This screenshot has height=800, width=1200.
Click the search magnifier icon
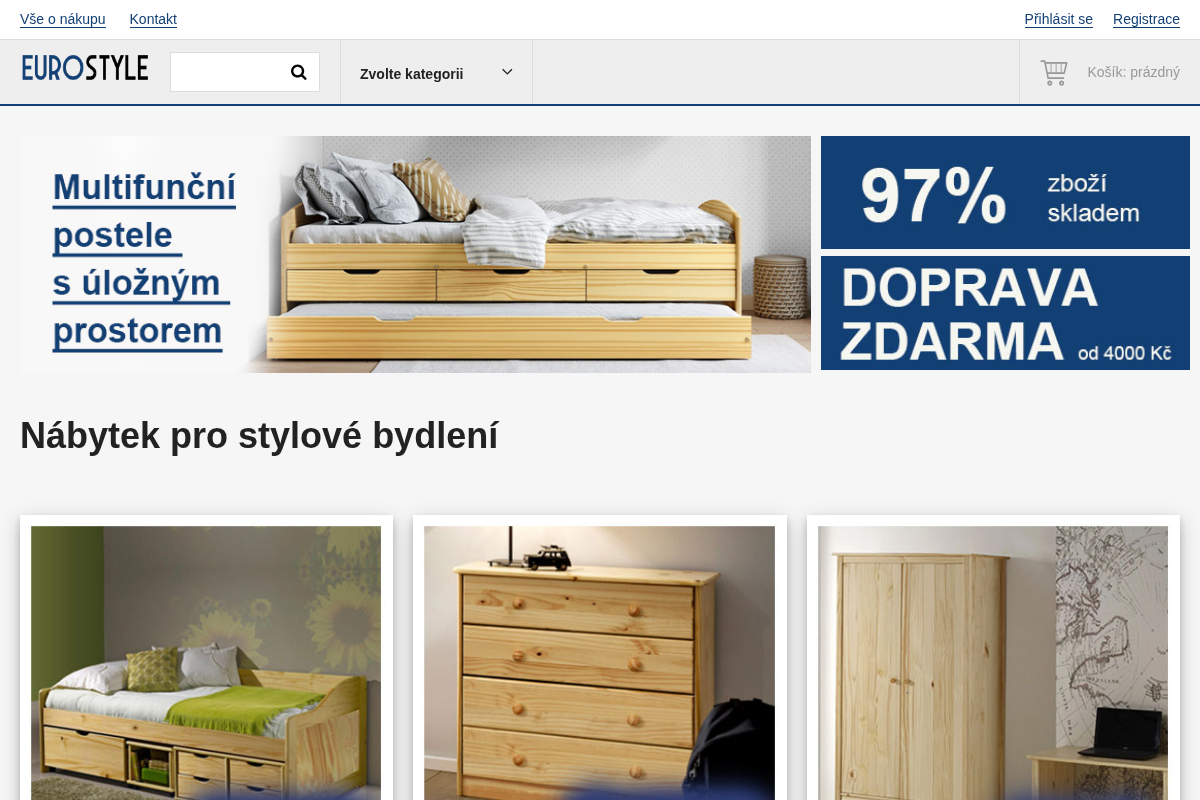coord(298,72)
